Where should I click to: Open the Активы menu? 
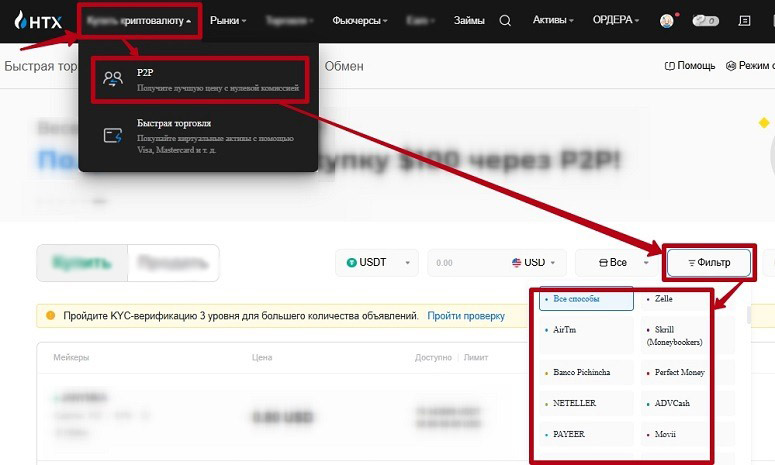pyautogui.click(x=553, y=20)
